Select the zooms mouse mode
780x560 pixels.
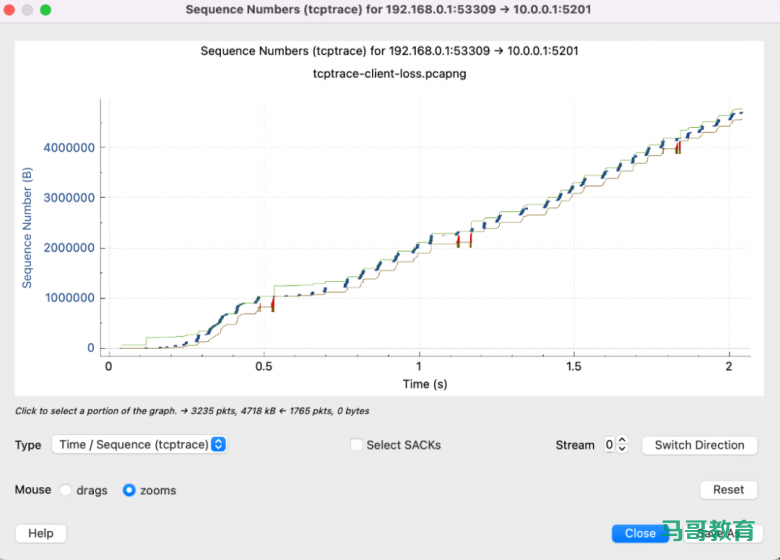pyautogui.click(x=129, y=490)
